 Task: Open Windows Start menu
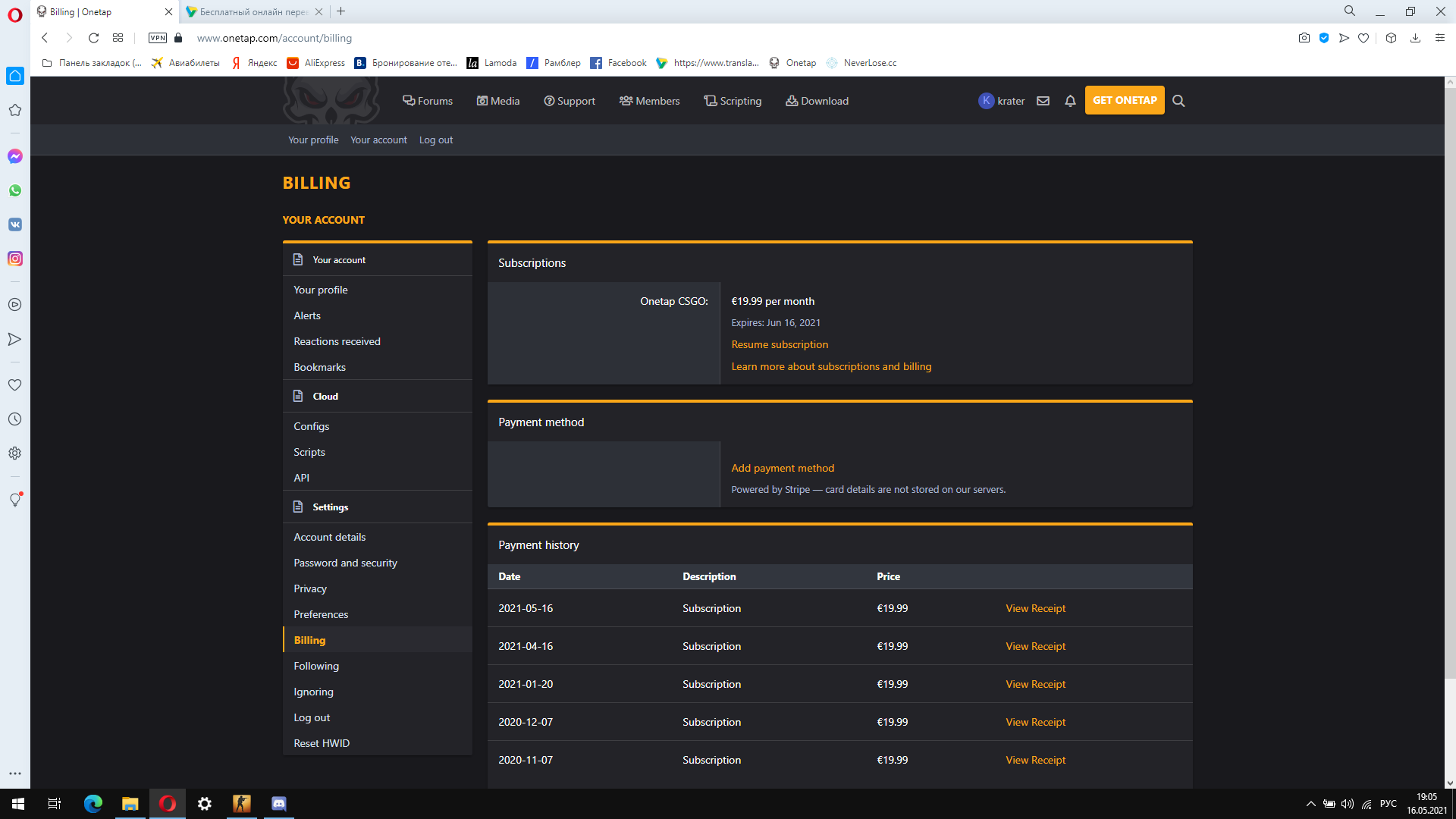[18, 804]
